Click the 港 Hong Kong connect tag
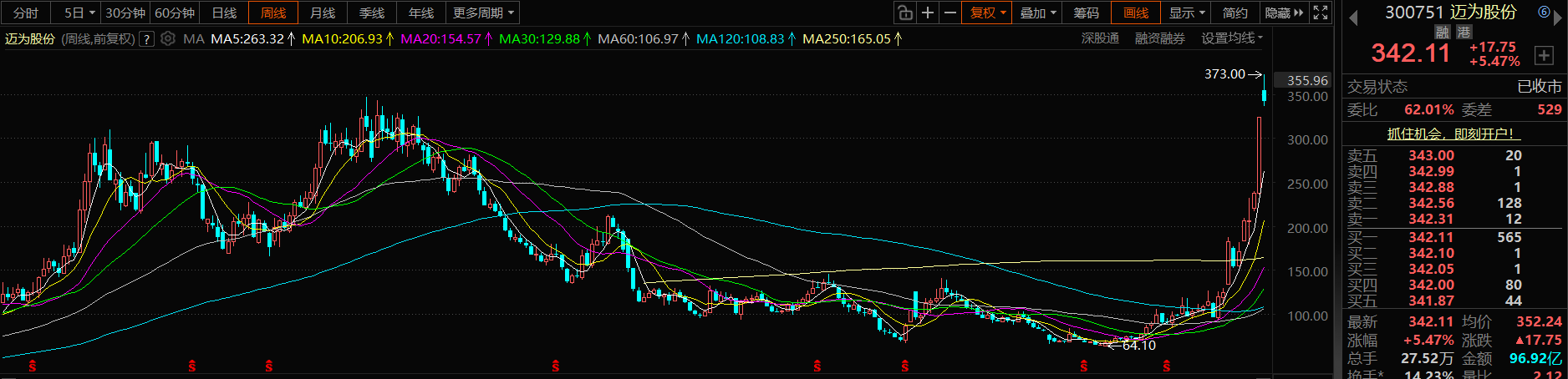This screenshot has height=379, width=1568. (x=1464, y=32)
